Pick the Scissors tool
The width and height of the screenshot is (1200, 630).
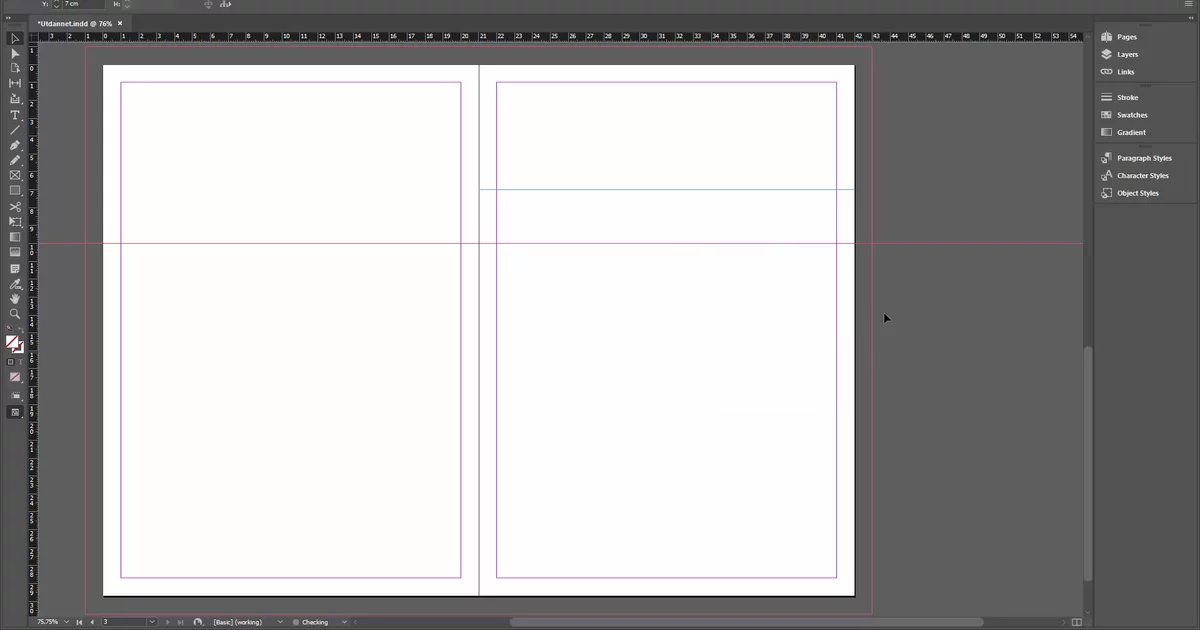15,206
